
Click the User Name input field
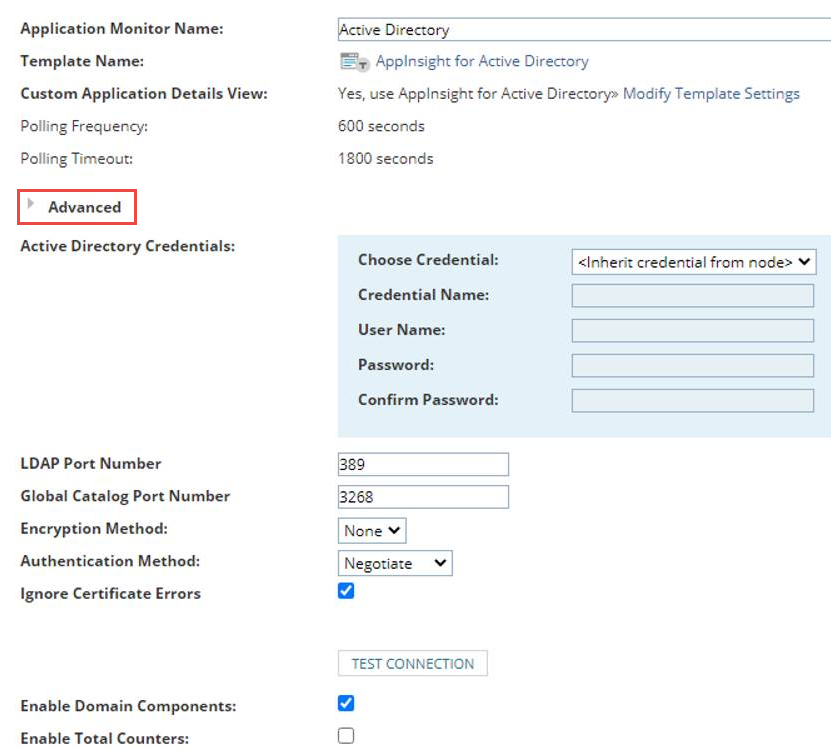tap(692, 330)
